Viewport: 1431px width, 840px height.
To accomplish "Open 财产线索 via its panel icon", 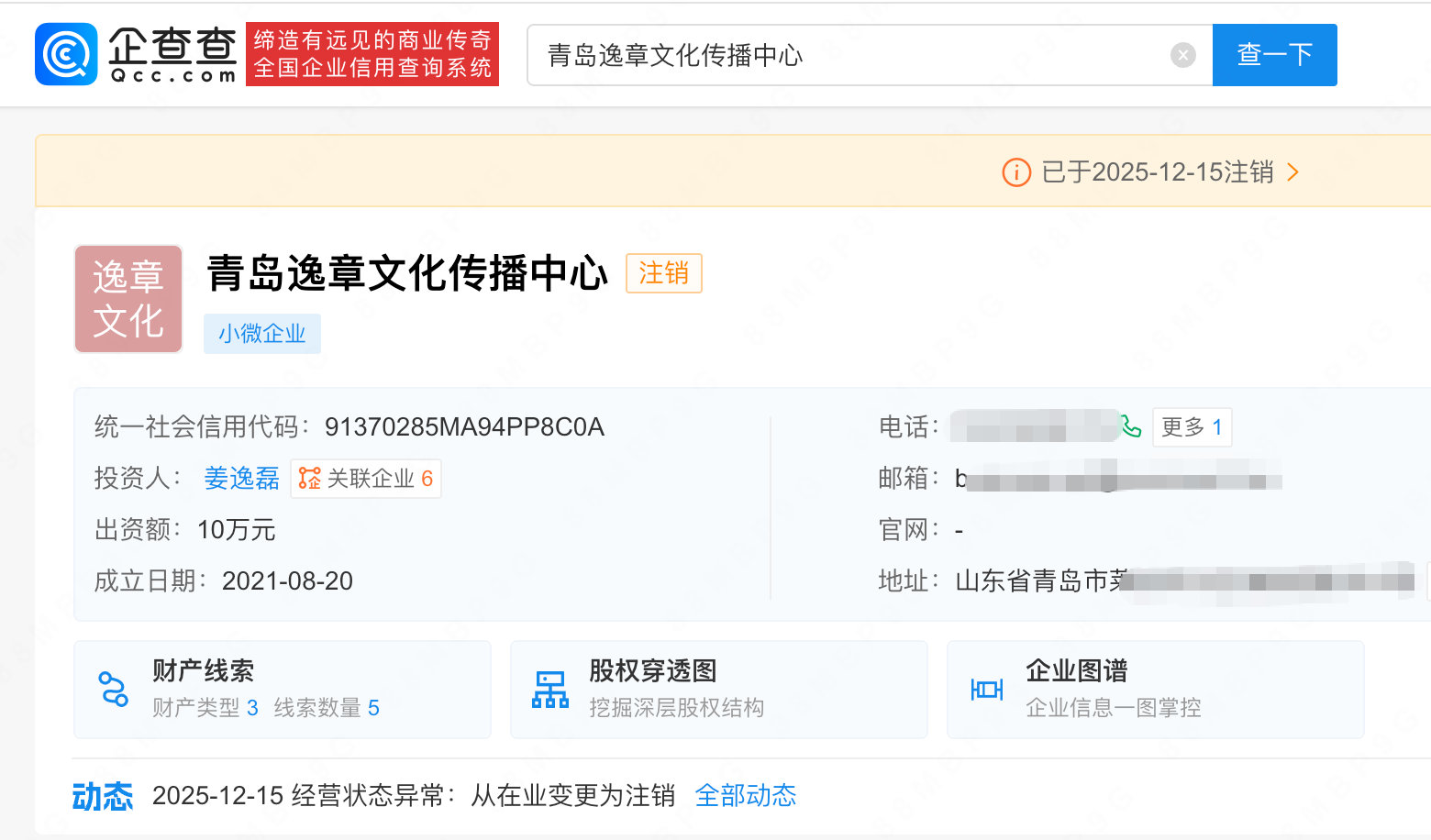I will [x=112, y=691].
